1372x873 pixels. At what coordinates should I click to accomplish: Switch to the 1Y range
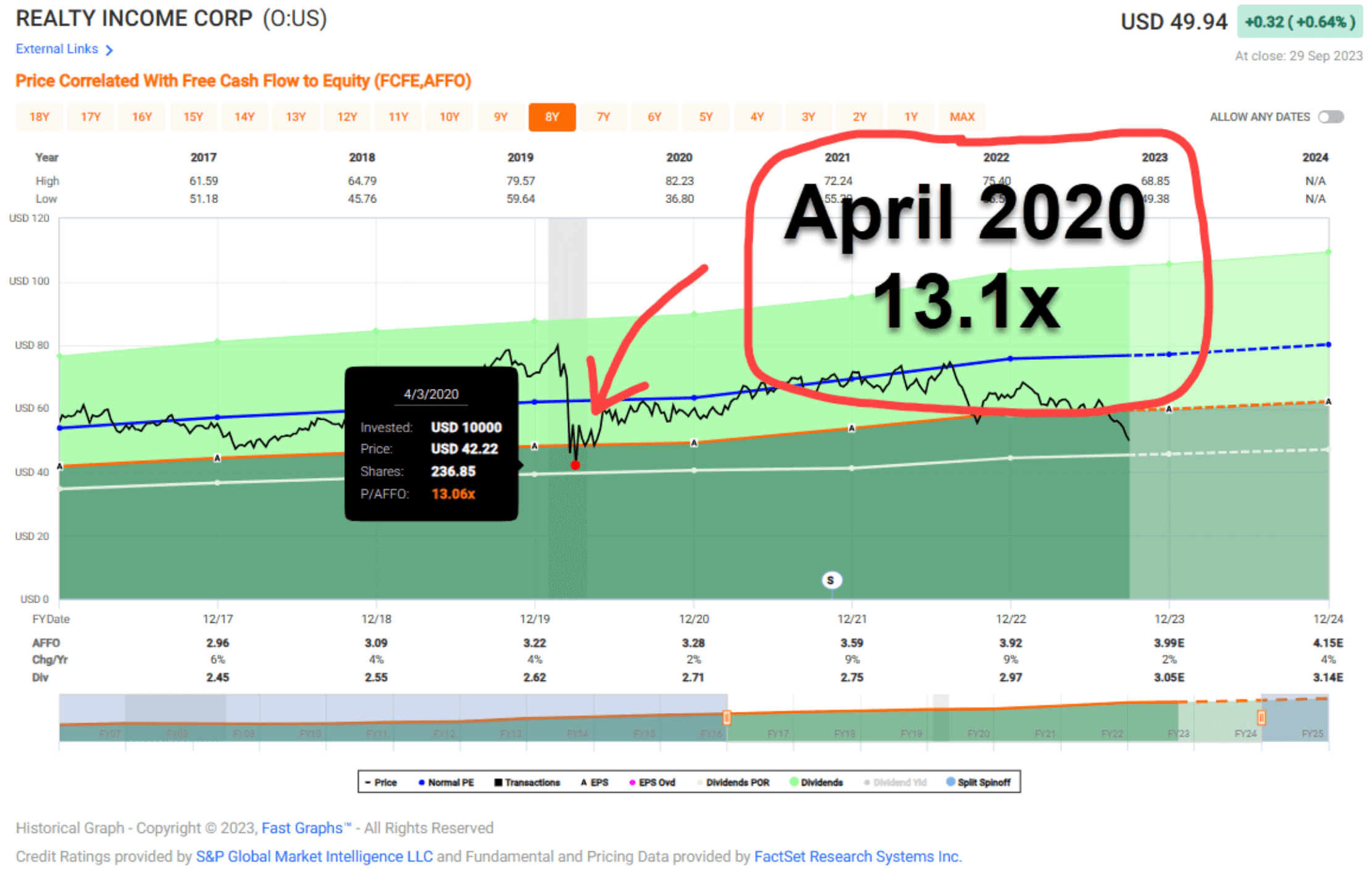[911, 117]
